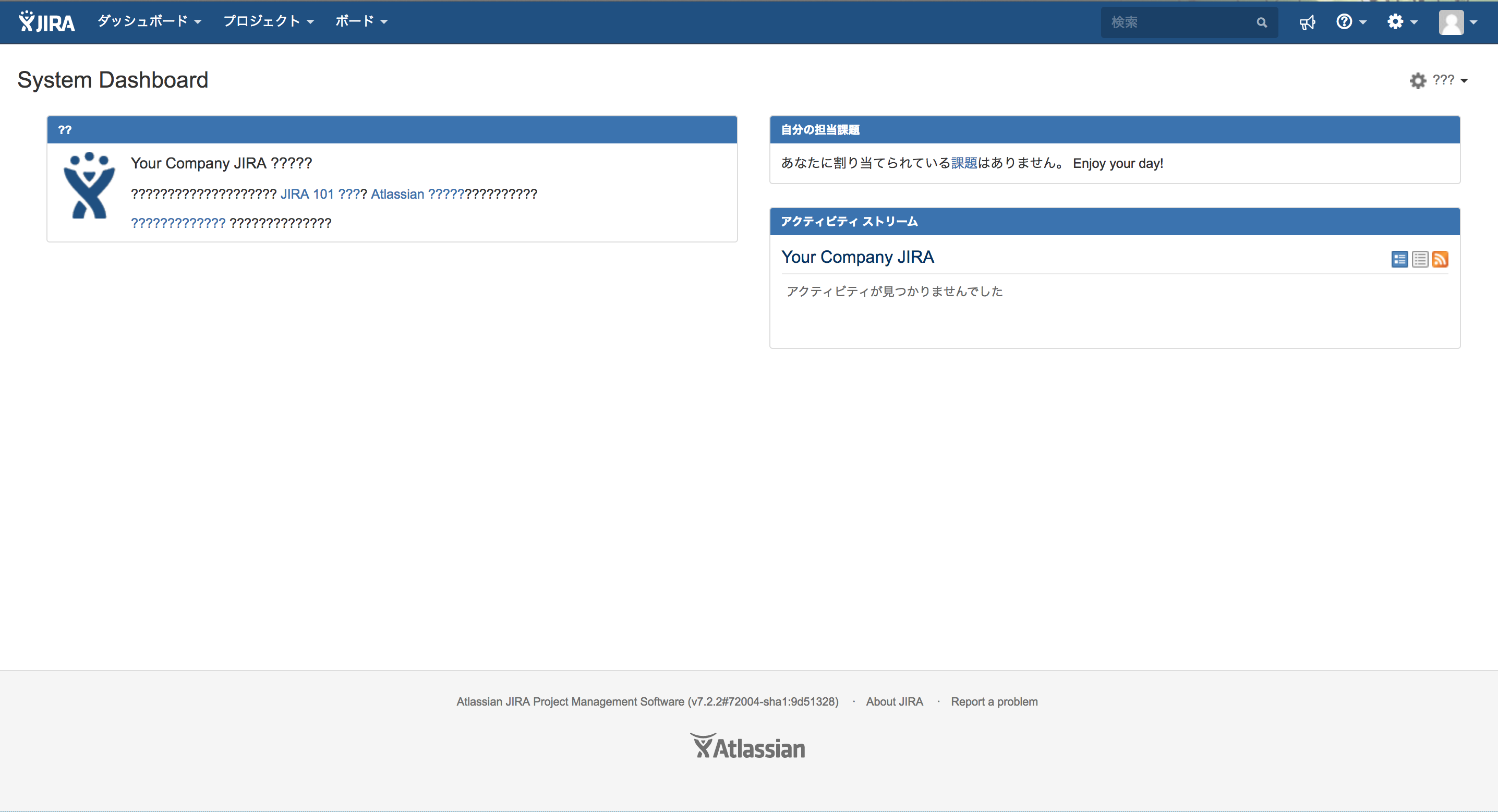Switch activity stream to list view
This screenshot has height=812, width=1498.
point(1419,259)
